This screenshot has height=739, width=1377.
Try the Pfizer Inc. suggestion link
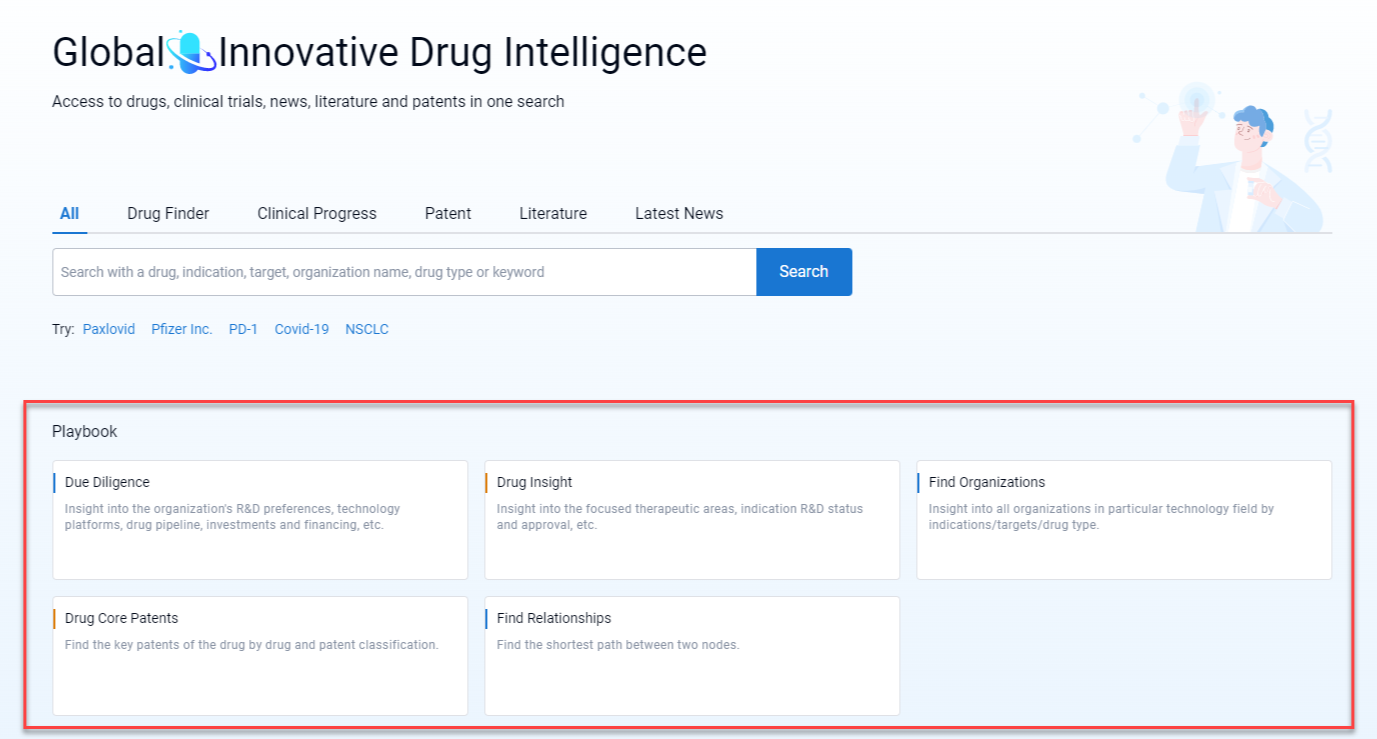(182, 329)
